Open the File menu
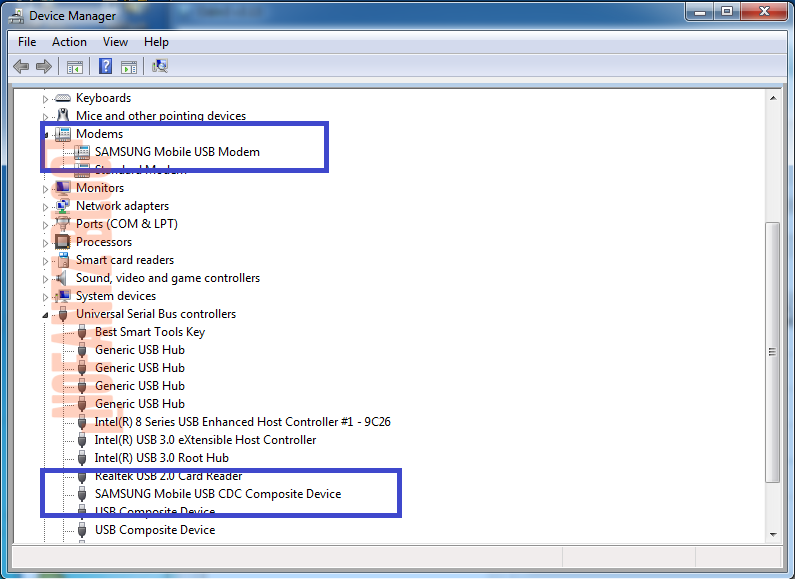 point(27,42)
